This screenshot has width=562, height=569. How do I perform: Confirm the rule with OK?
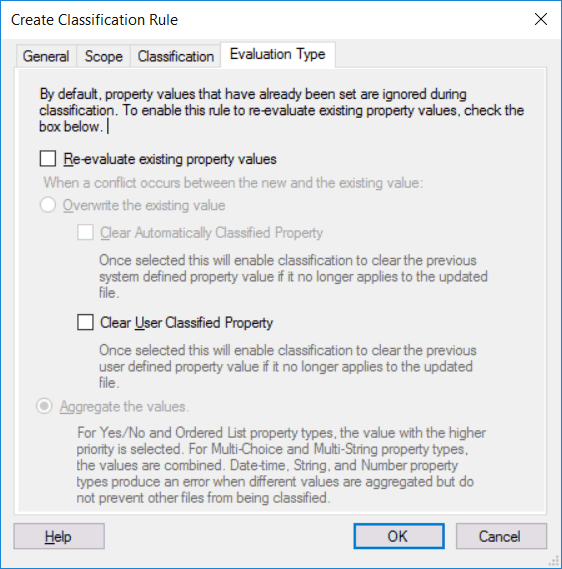click(x=399, y=536)
